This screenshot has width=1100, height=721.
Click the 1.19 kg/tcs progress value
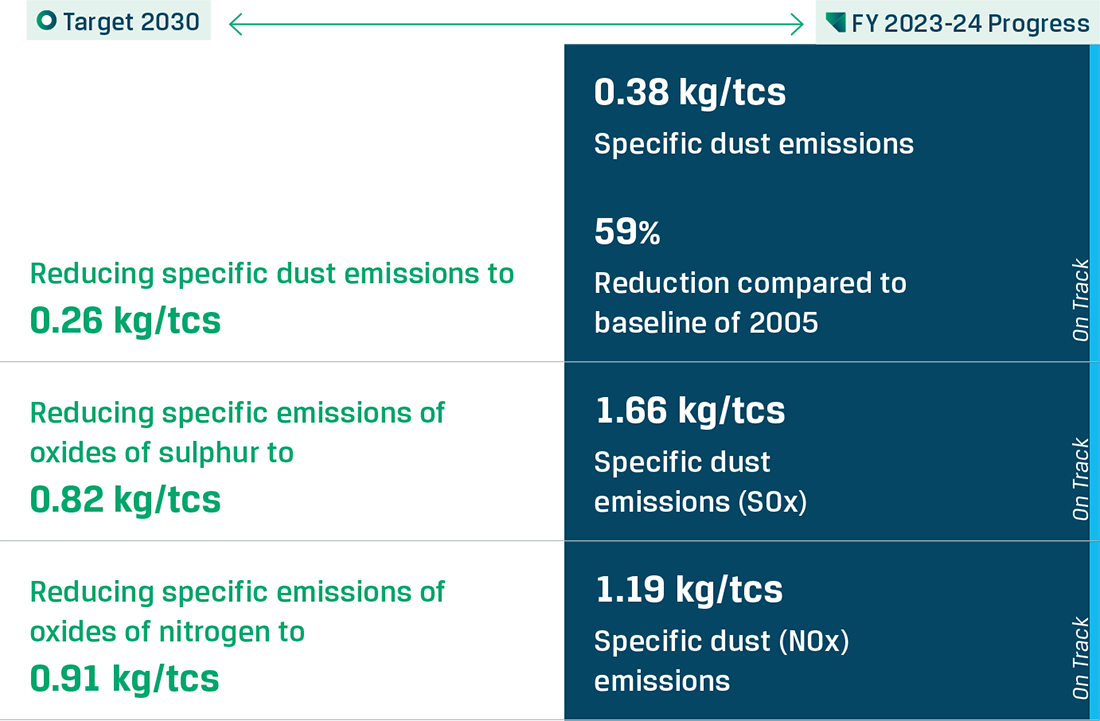pos(688,589)
